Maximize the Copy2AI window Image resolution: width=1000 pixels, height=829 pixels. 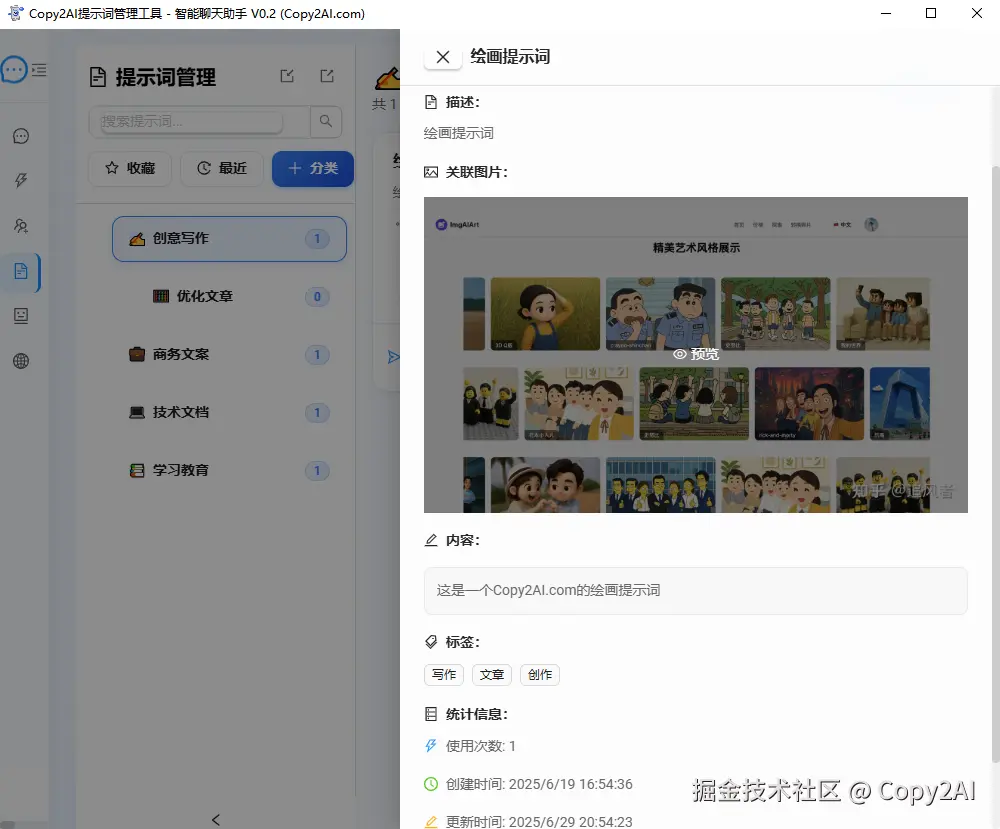pyautogui.click(x=930, y=13)
